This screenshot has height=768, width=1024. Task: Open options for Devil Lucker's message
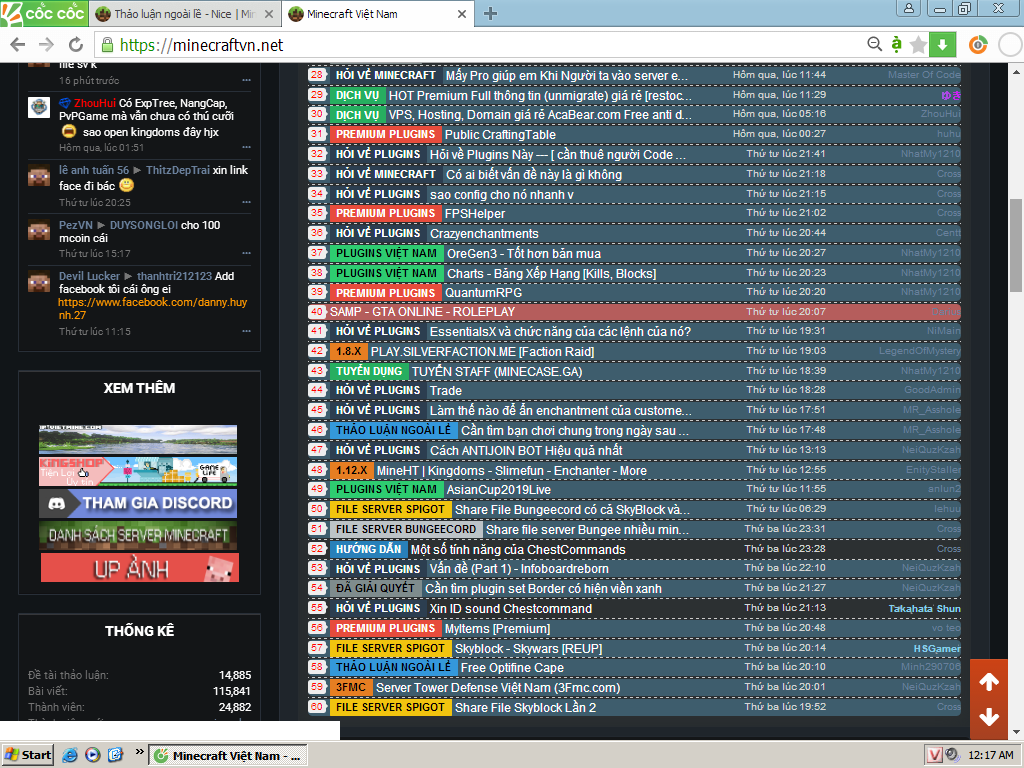246,331
